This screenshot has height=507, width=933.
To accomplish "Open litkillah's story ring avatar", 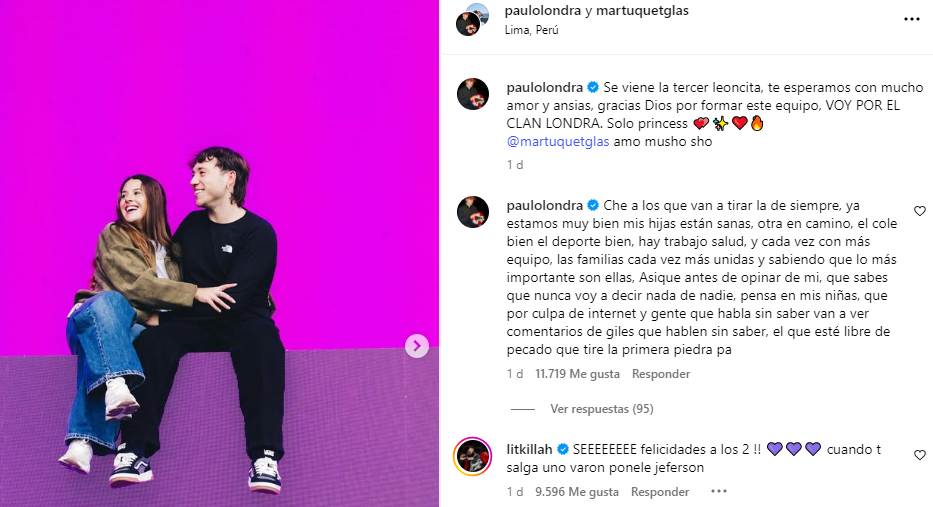I will [x=473, y=457].
